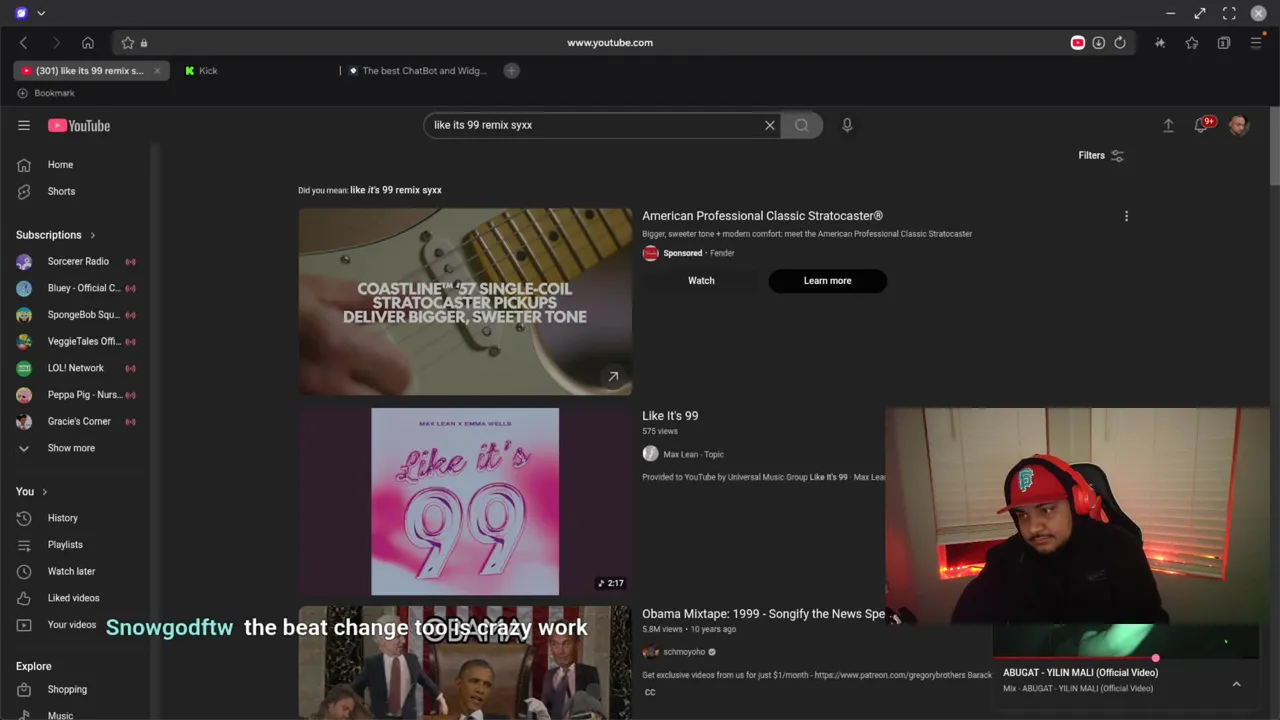
Task: Open the browser sidebar panel icon
Action: pos(1224,43)
